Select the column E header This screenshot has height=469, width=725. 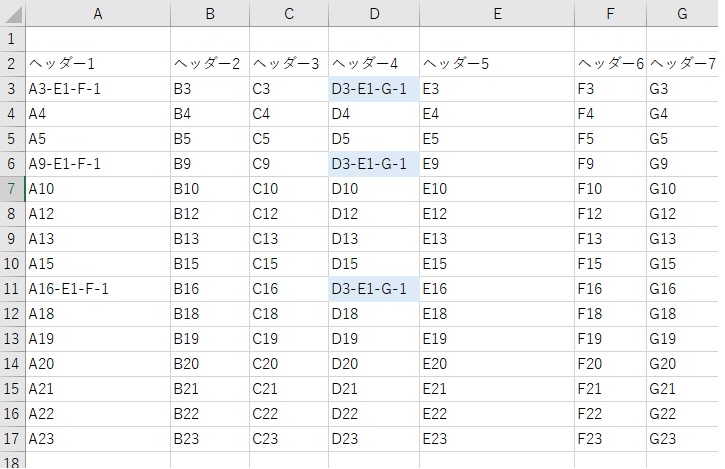[x=496, y=13]
